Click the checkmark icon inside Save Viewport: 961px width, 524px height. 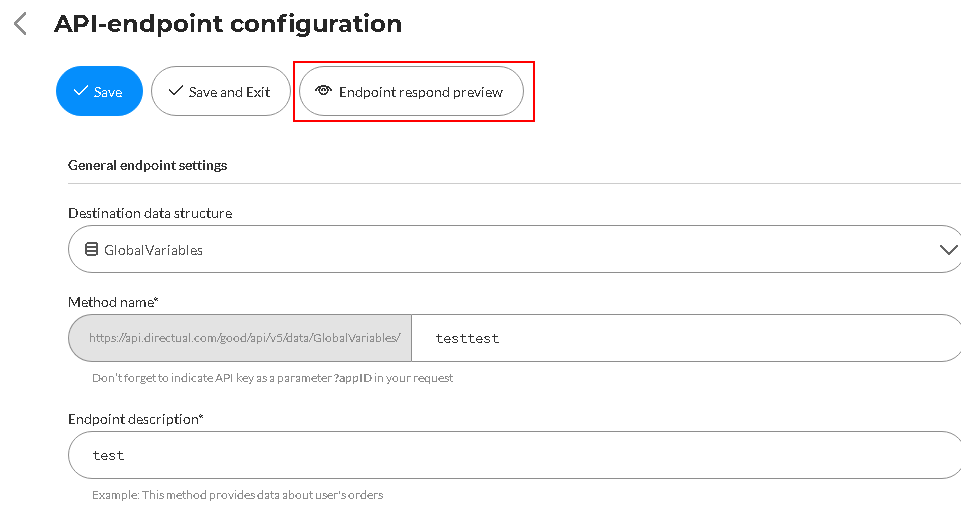click(80, 91)
